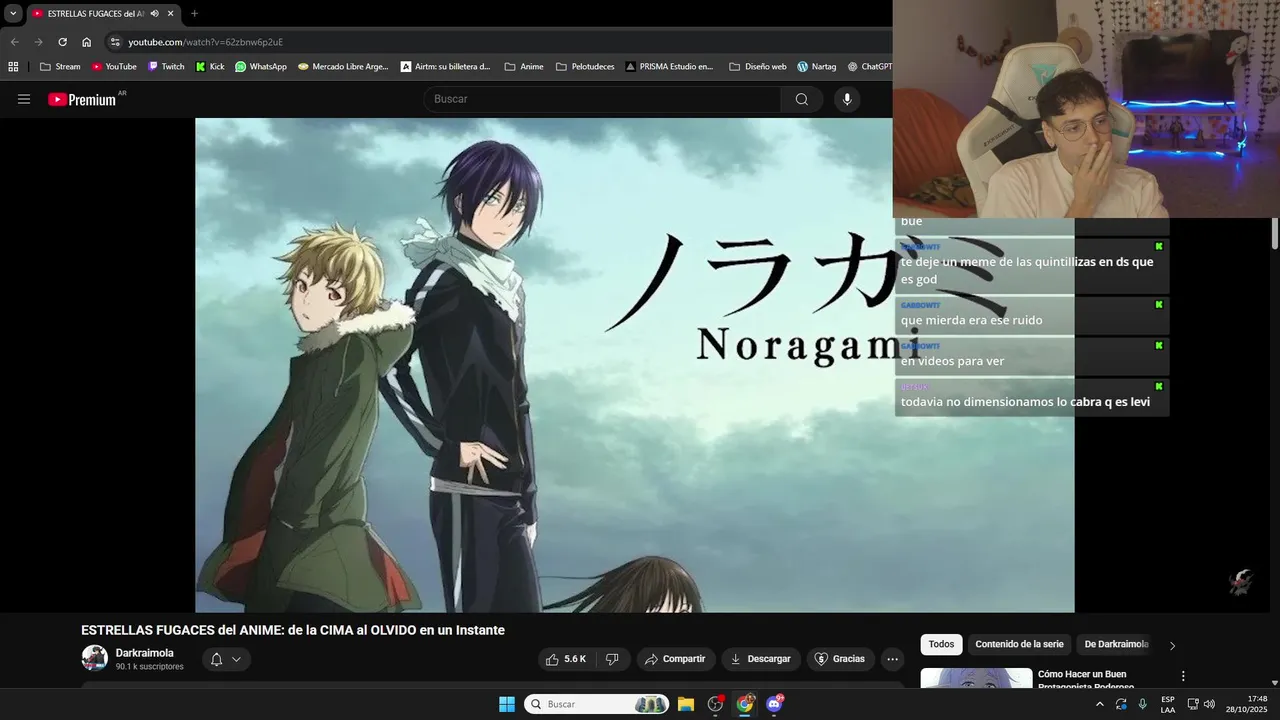Viewport: 1280px width, 720px height.
Task: Open clock and date 17:48 panel
Action: [x=1247, y=704]
